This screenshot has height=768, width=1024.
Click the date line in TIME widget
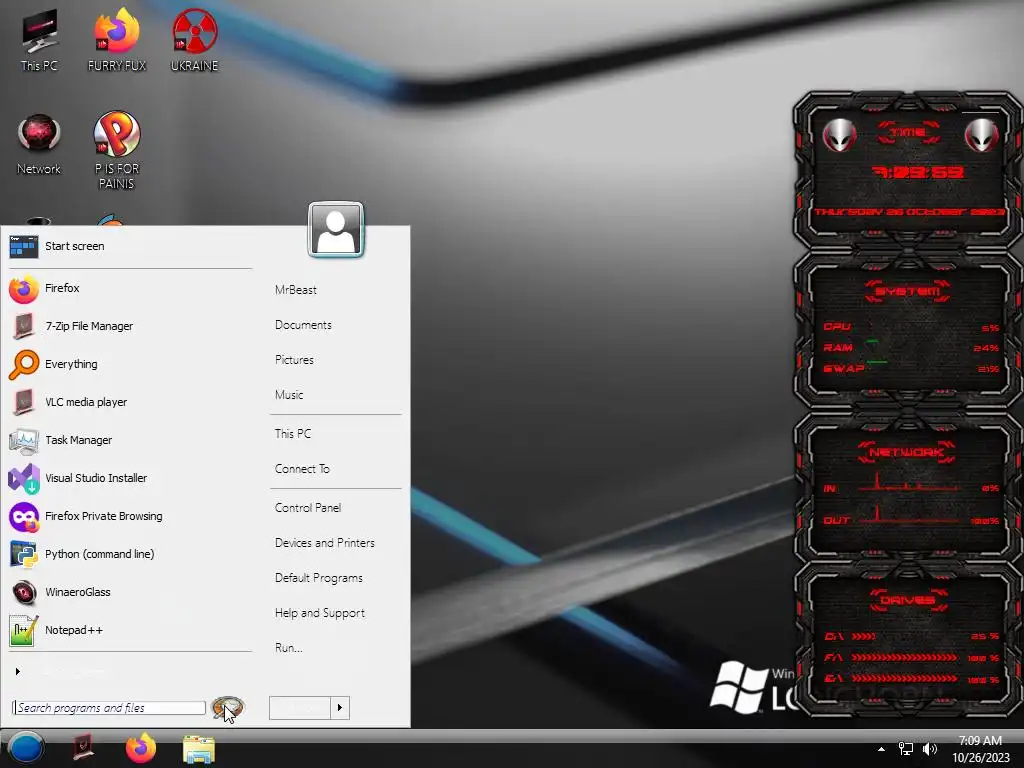coord(909,212)
